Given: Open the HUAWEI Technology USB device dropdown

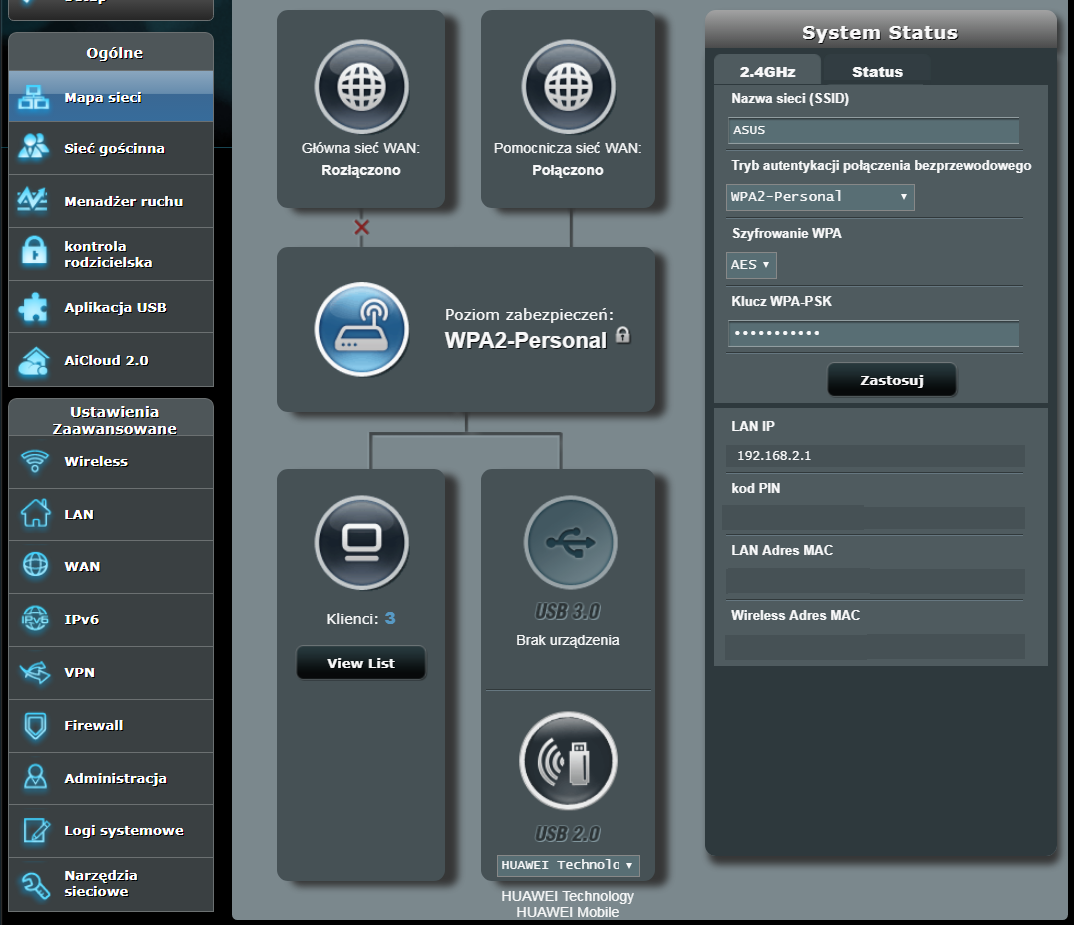Looking at the screenshot, I should 568,865.
